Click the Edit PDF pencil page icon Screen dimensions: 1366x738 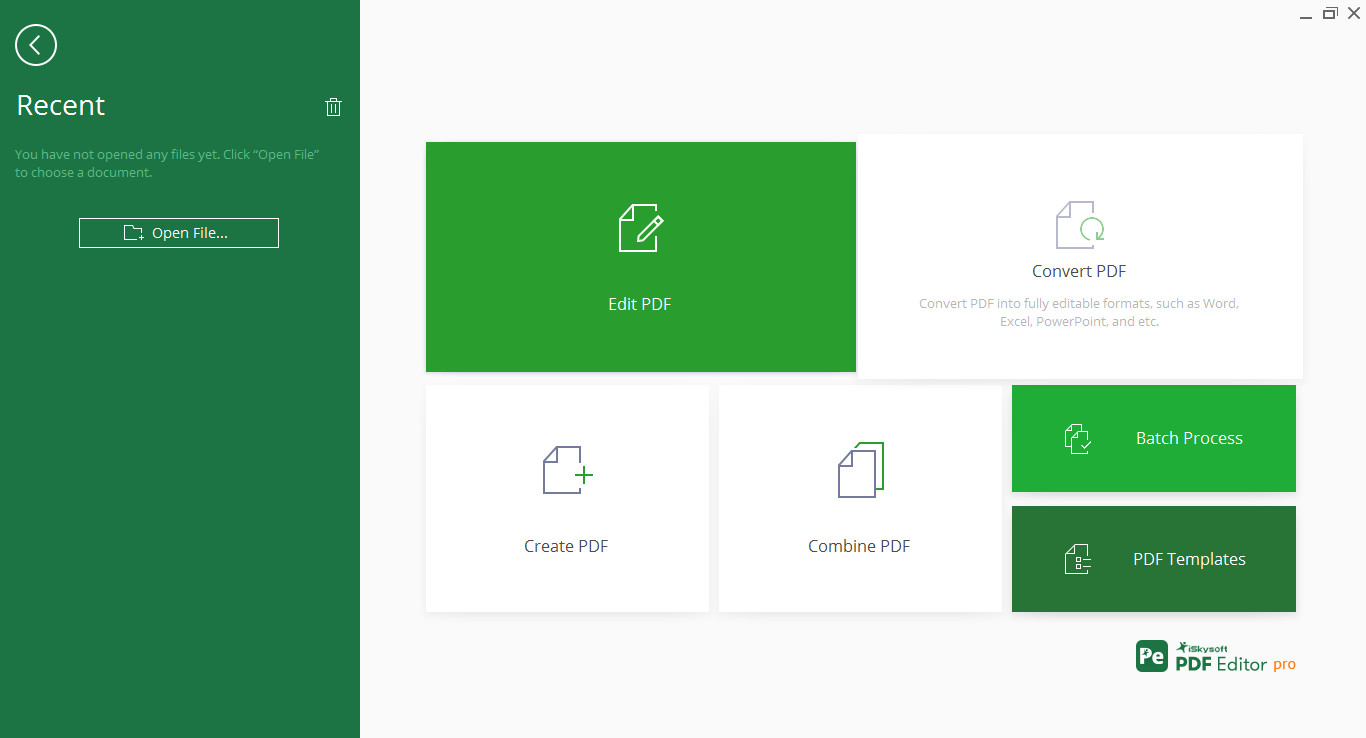click(x=641, y=227)
